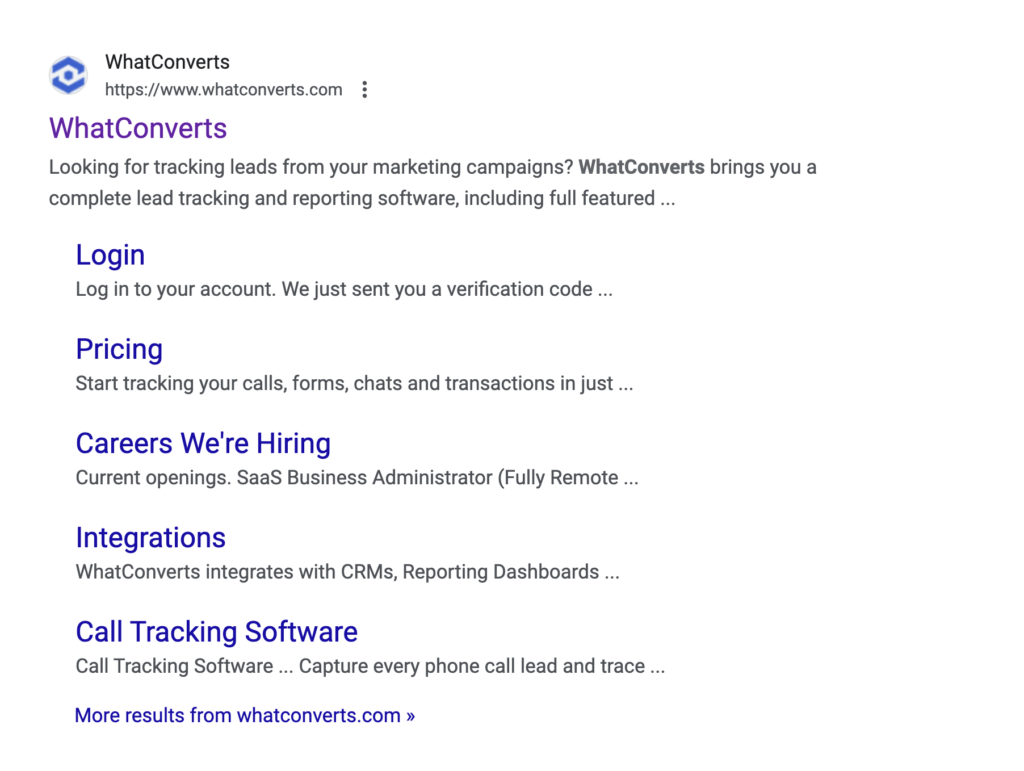This screenshot has height=771, width=1024.
Task: Open the Careers We're Hiring sitelink
Action: pos(203,443)
